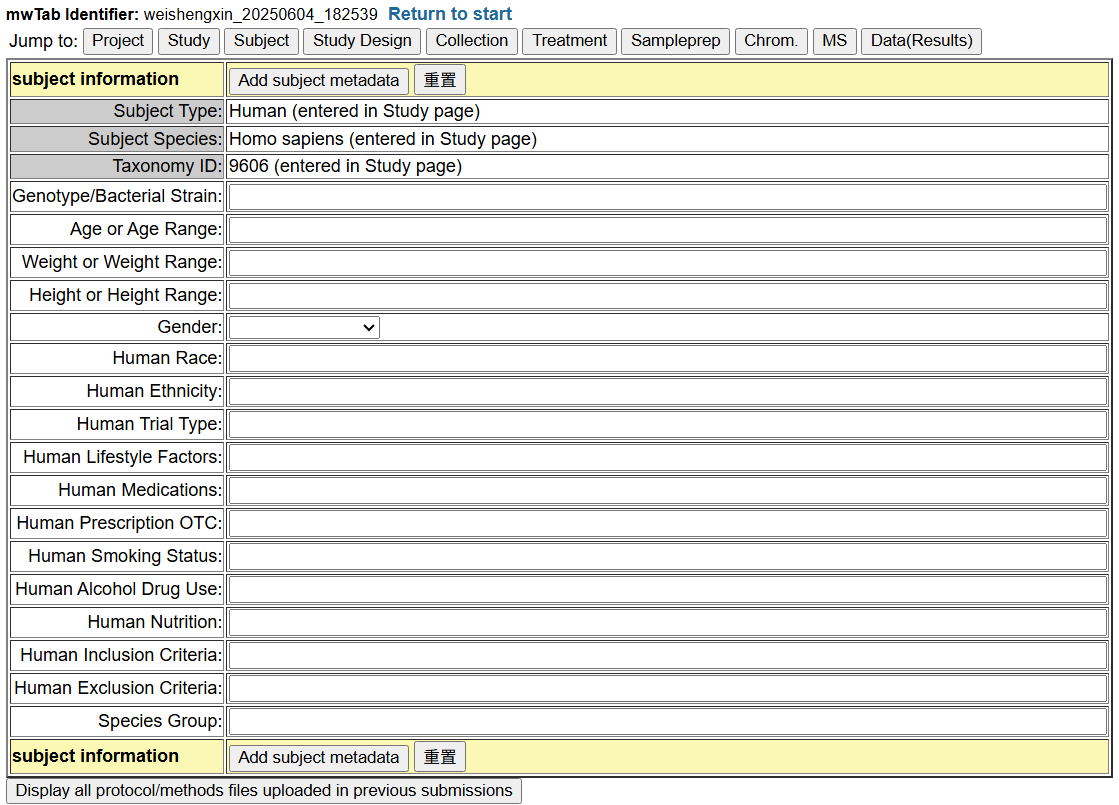Click the Return to start link

click(450, 14)
